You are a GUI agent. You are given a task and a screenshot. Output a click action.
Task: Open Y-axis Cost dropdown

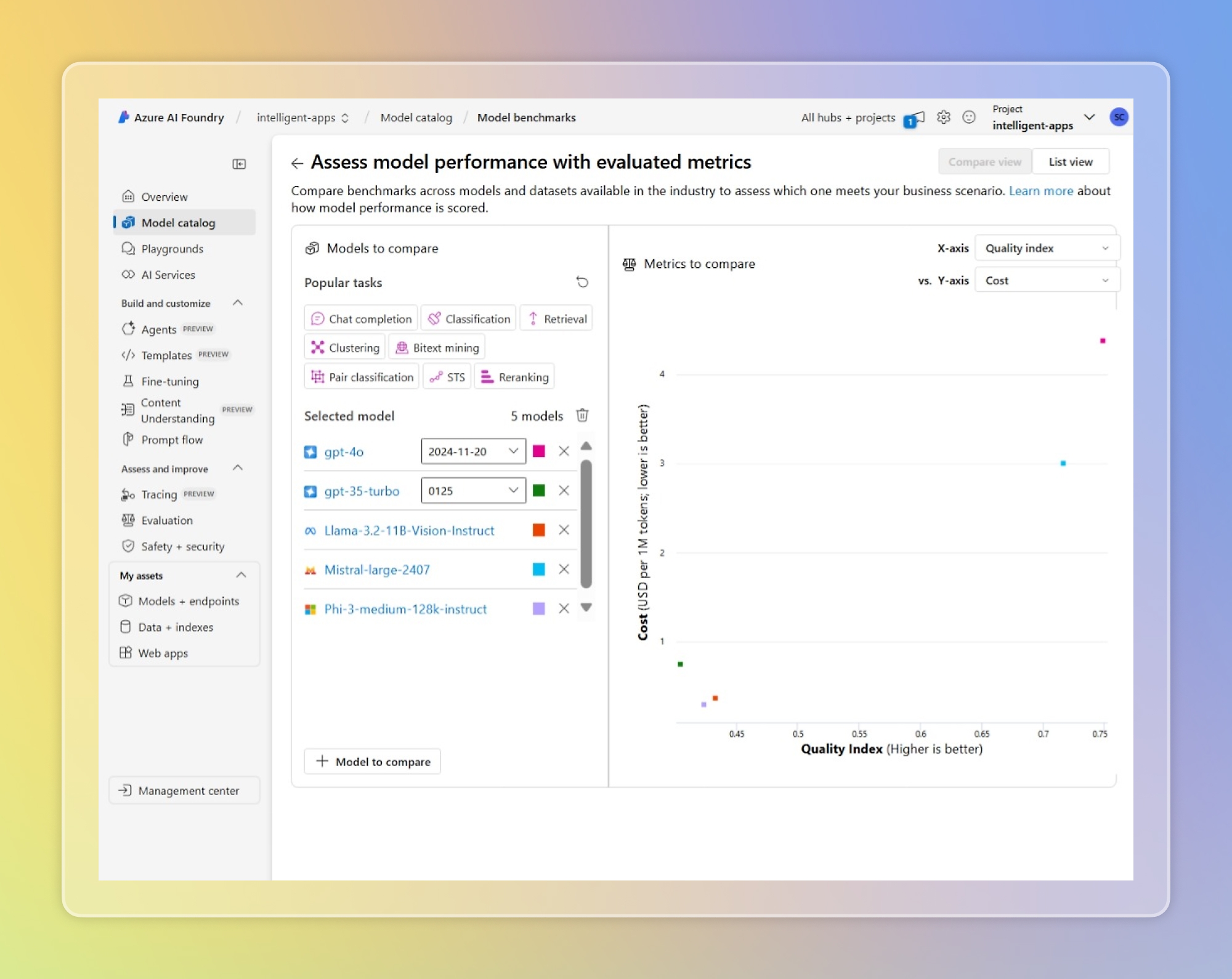pyautogui.click(x=1047, y=281)
